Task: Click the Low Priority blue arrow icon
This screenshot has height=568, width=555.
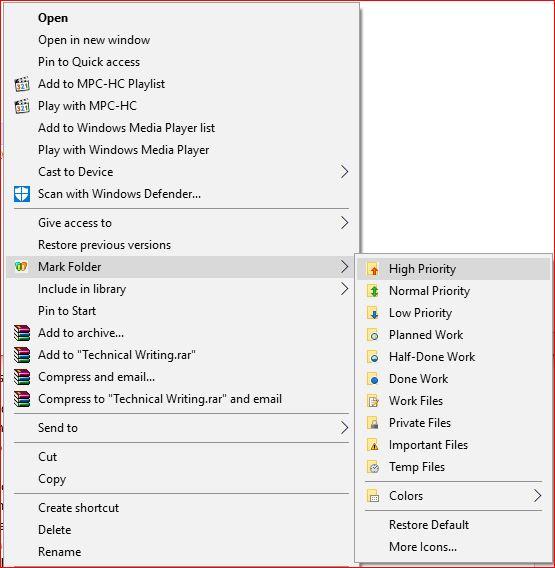Action: [373, 313]
